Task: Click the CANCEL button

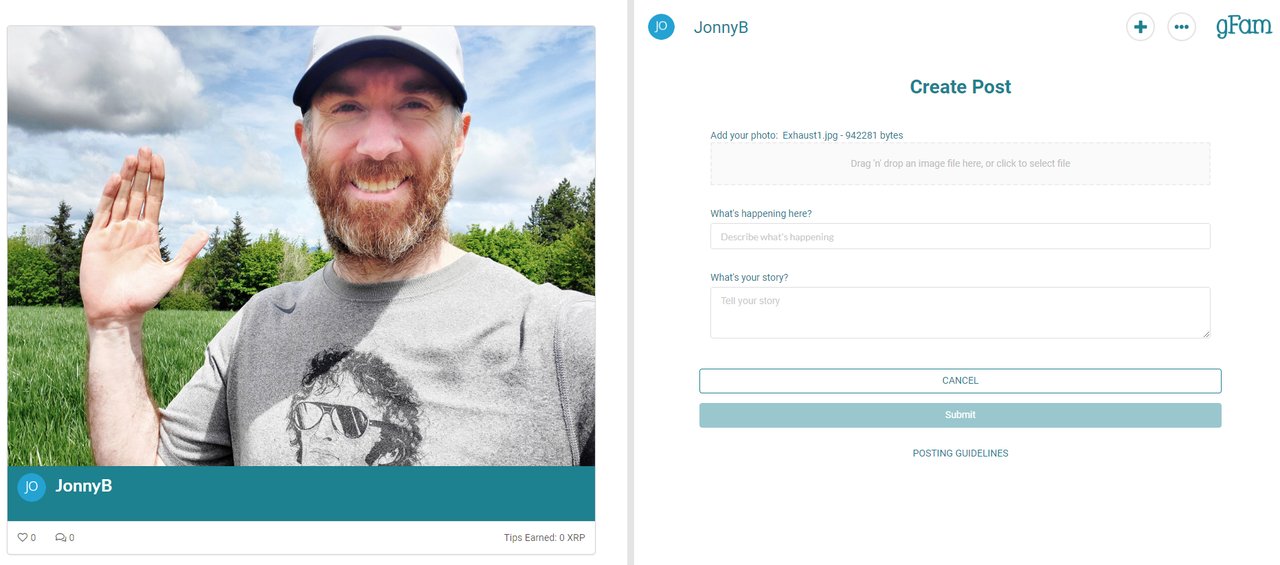Action: pos(960,381)
